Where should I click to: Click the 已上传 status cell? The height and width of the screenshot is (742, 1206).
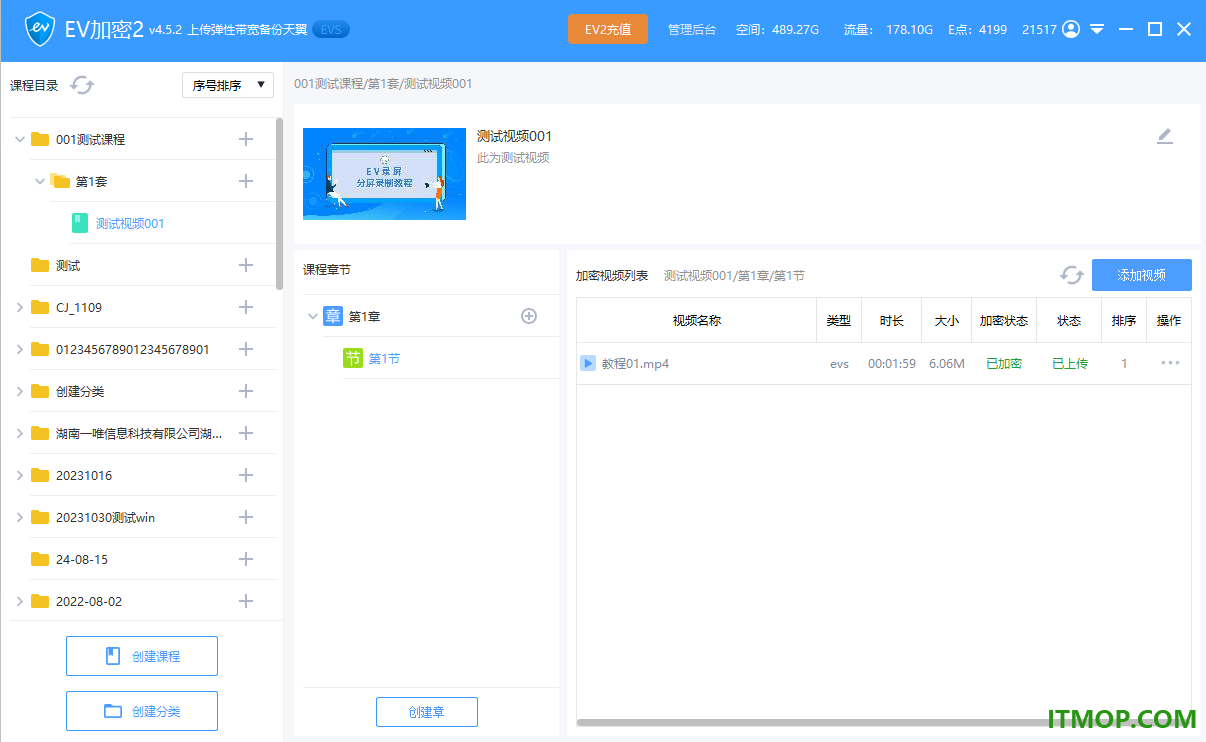tap(1070, 363)
